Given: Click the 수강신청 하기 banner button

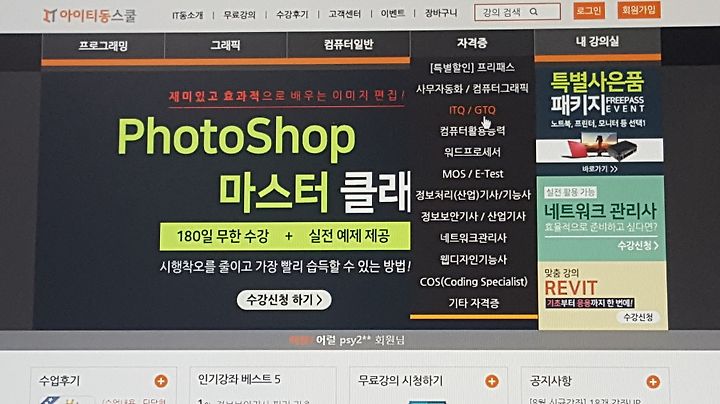Looking at the screenshot, I should click(x=284, y=300).
